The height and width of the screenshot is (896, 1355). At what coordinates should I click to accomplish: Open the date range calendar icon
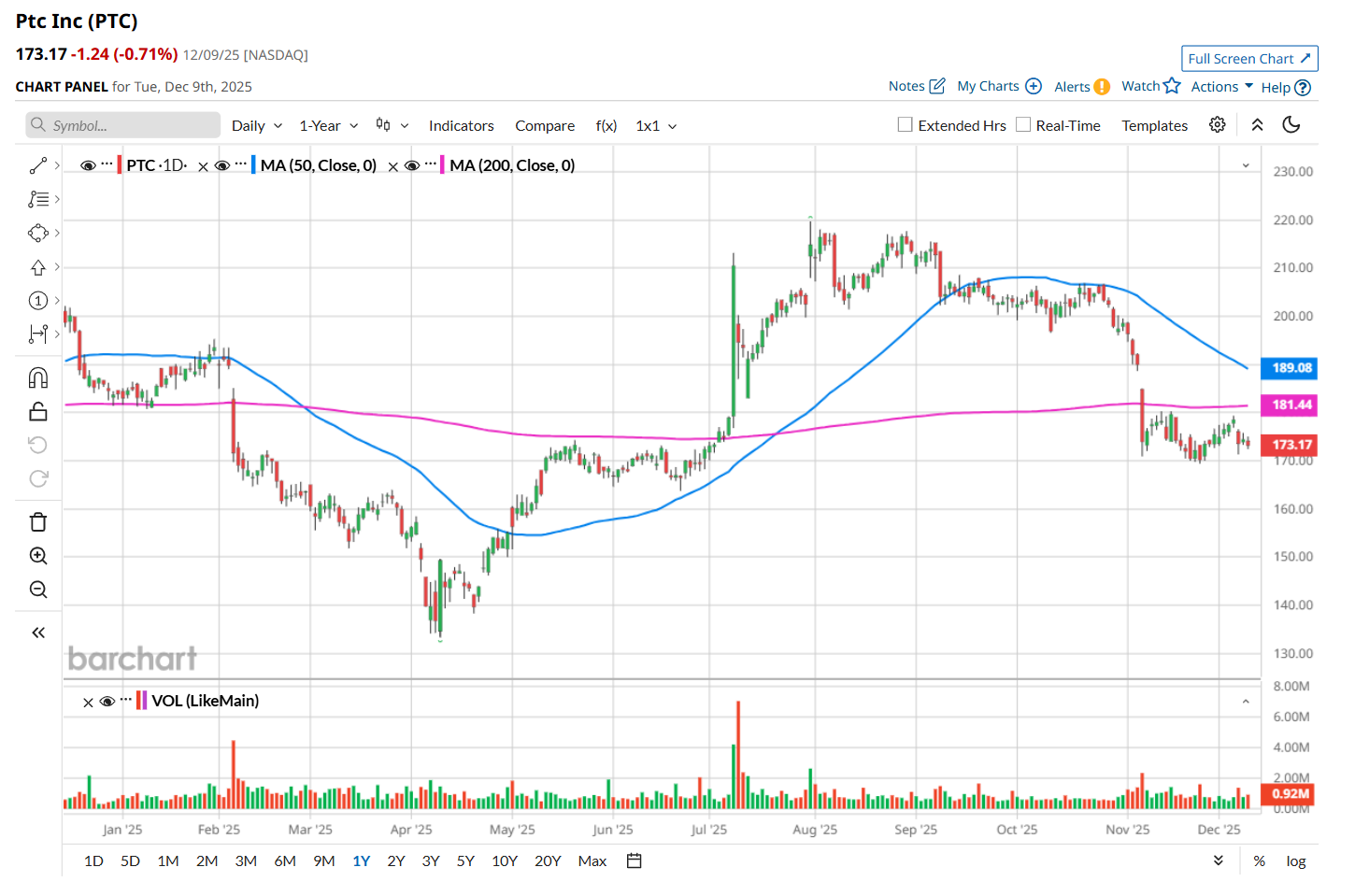point(635,860)
